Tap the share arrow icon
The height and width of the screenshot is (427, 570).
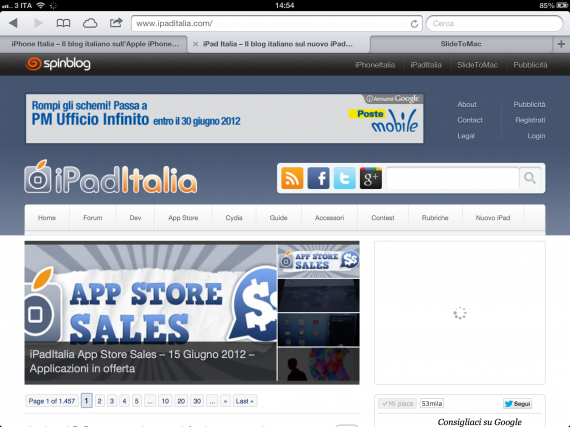[x=116, y=23]
